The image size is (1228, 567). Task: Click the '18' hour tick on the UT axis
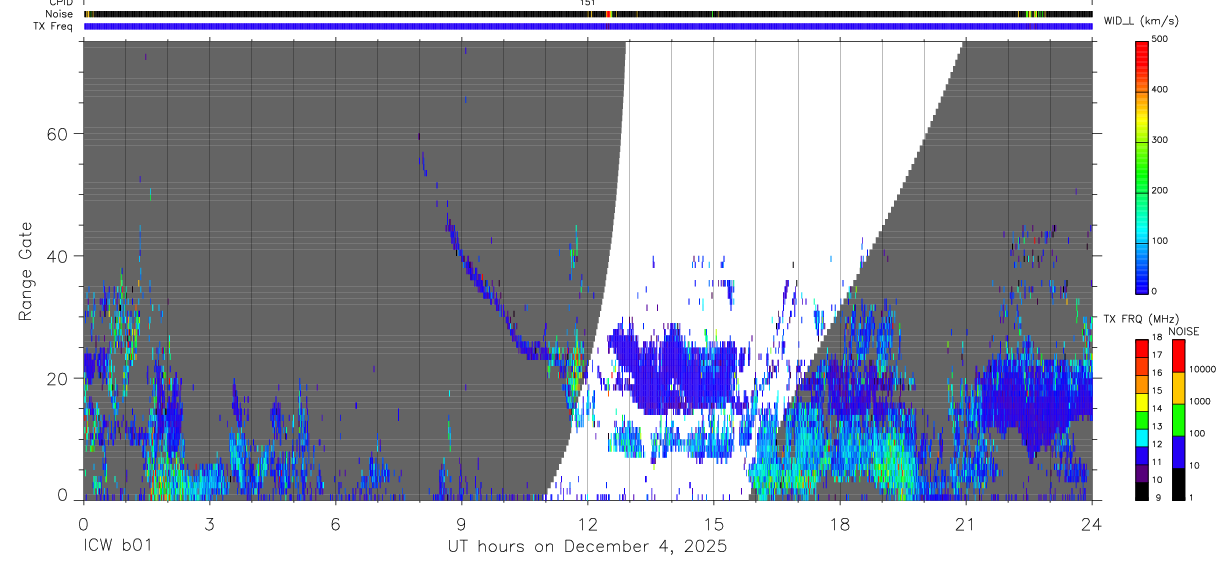839,523
